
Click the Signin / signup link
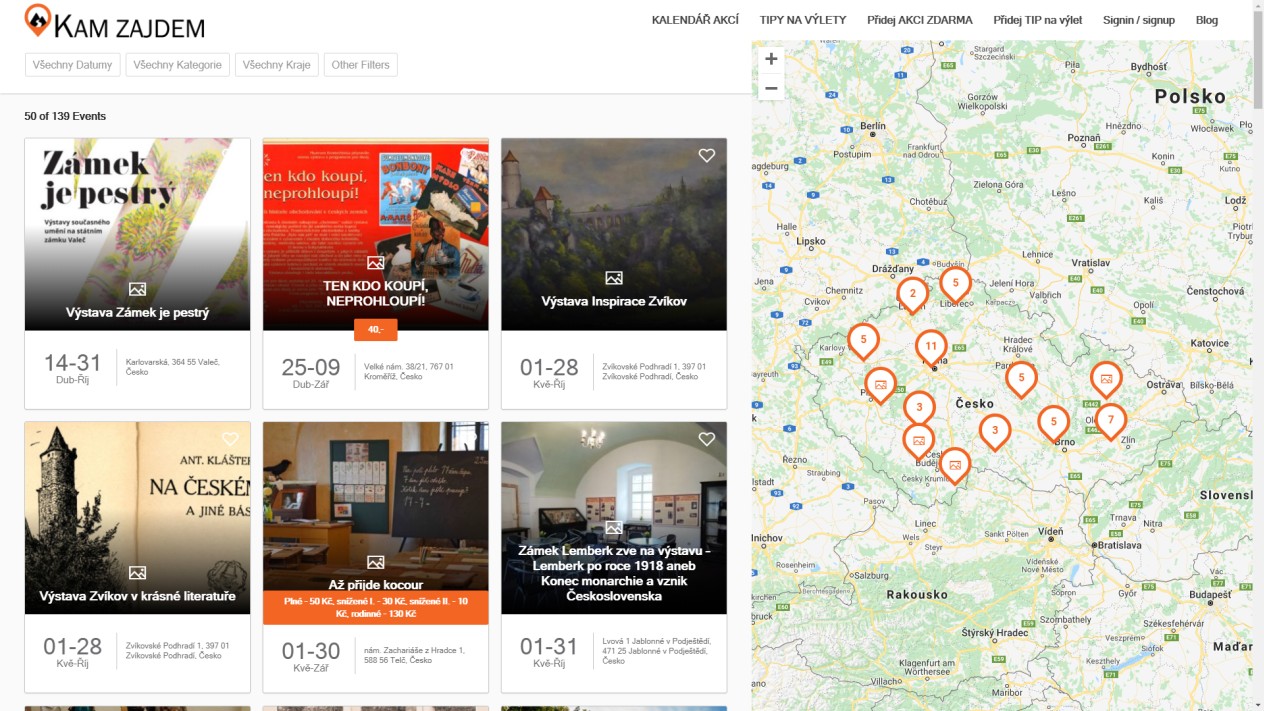pyautogui.click(x=1138, y=20)
